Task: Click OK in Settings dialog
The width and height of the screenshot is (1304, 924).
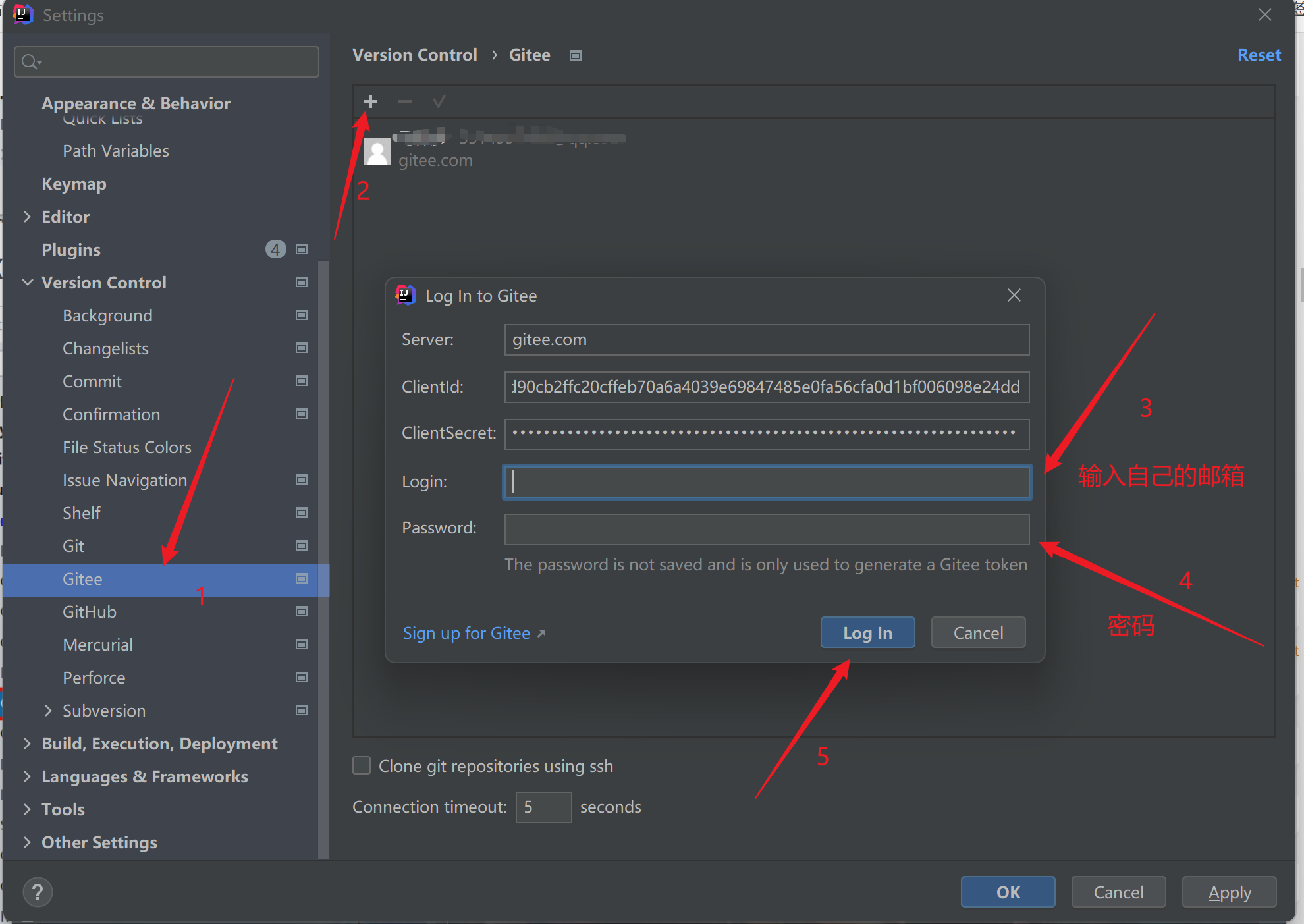Action: tap(1008, 892)
